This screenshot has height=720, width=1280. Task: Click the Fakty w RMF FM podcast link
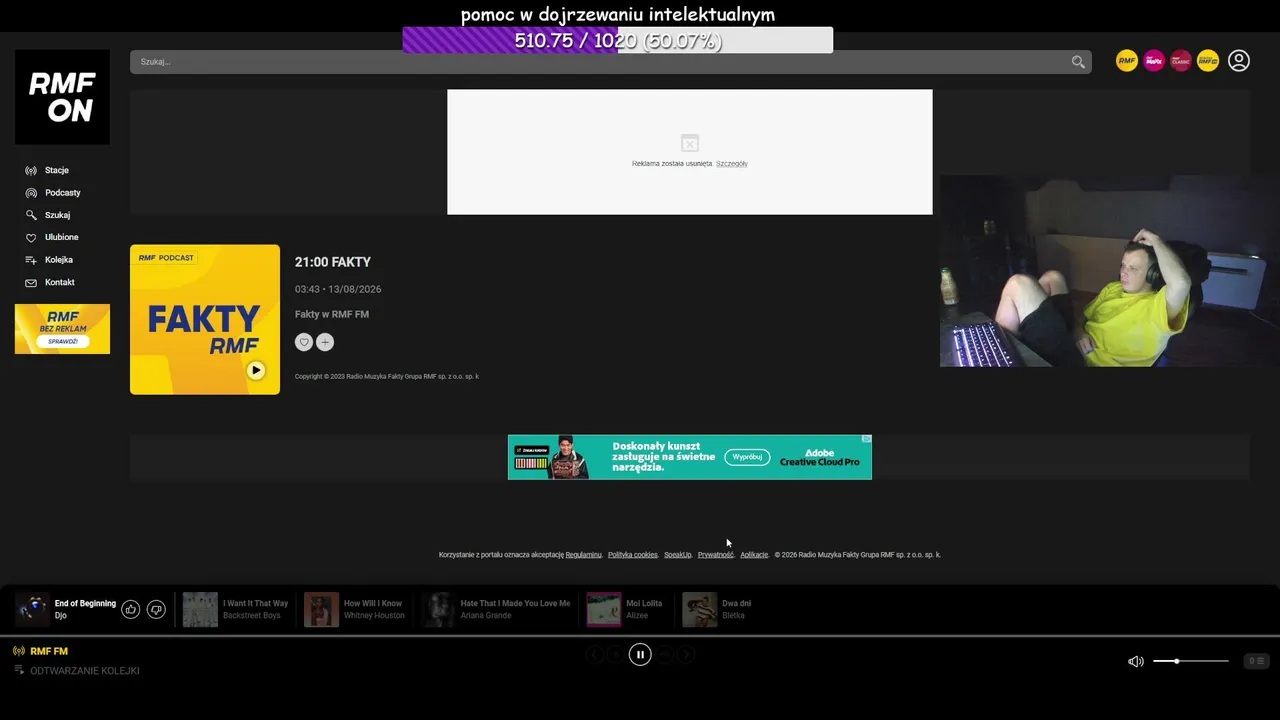click(x=332, y=314)
